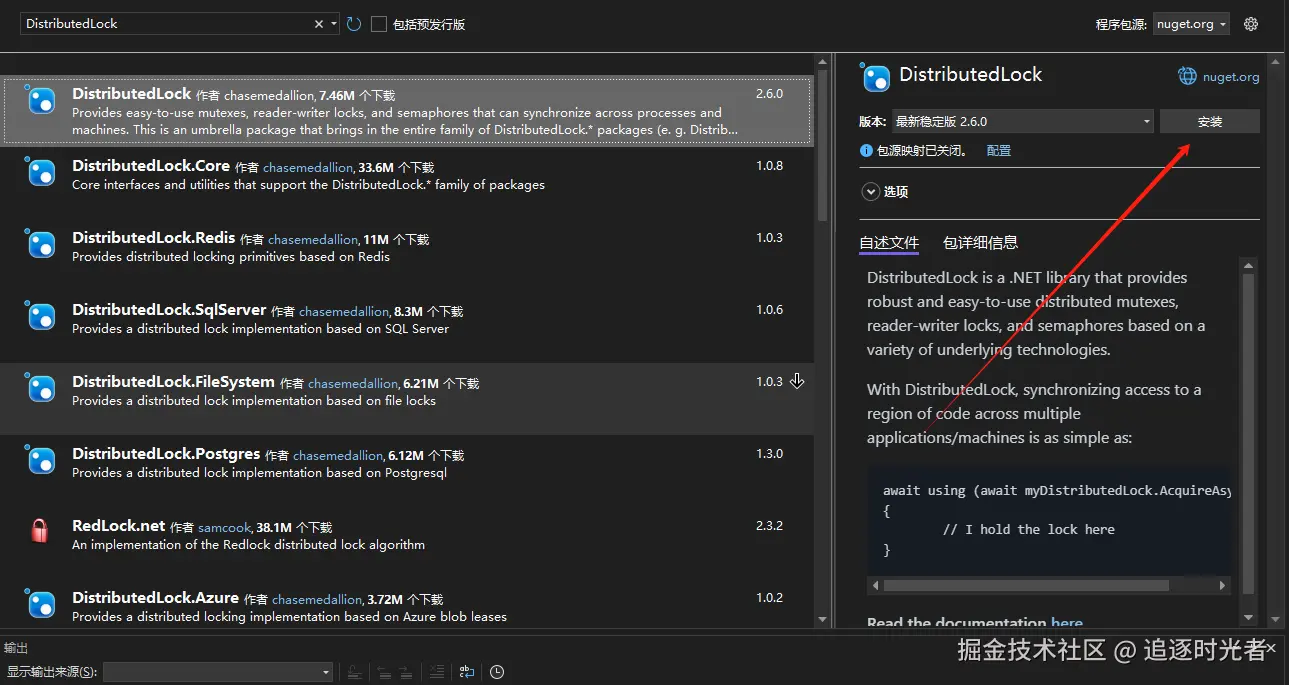Select the DistributedLock.Core package title
1289x685 pixels.
151,165
